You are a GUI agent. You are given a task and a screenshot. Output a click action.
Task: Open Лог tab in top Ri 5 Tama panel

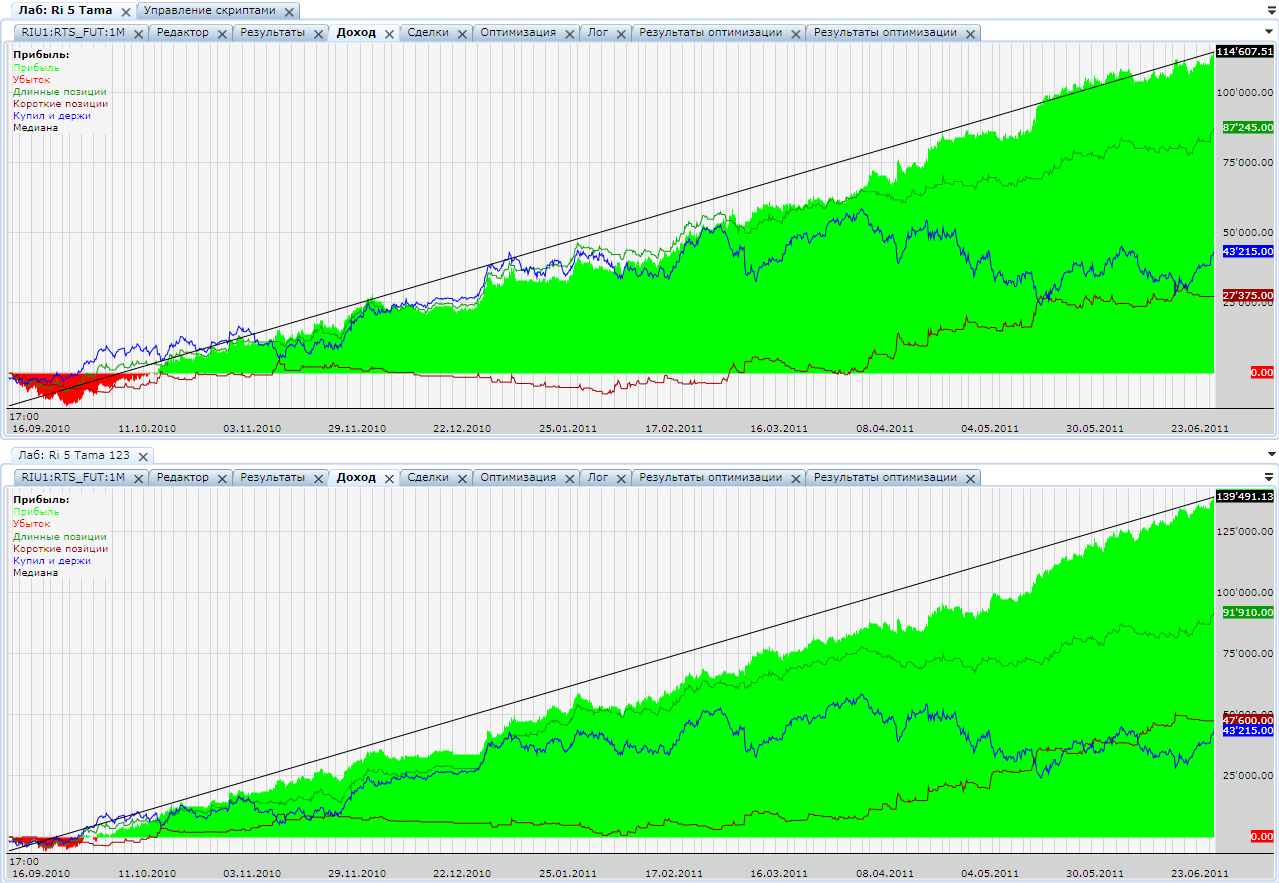coord(598,32)
